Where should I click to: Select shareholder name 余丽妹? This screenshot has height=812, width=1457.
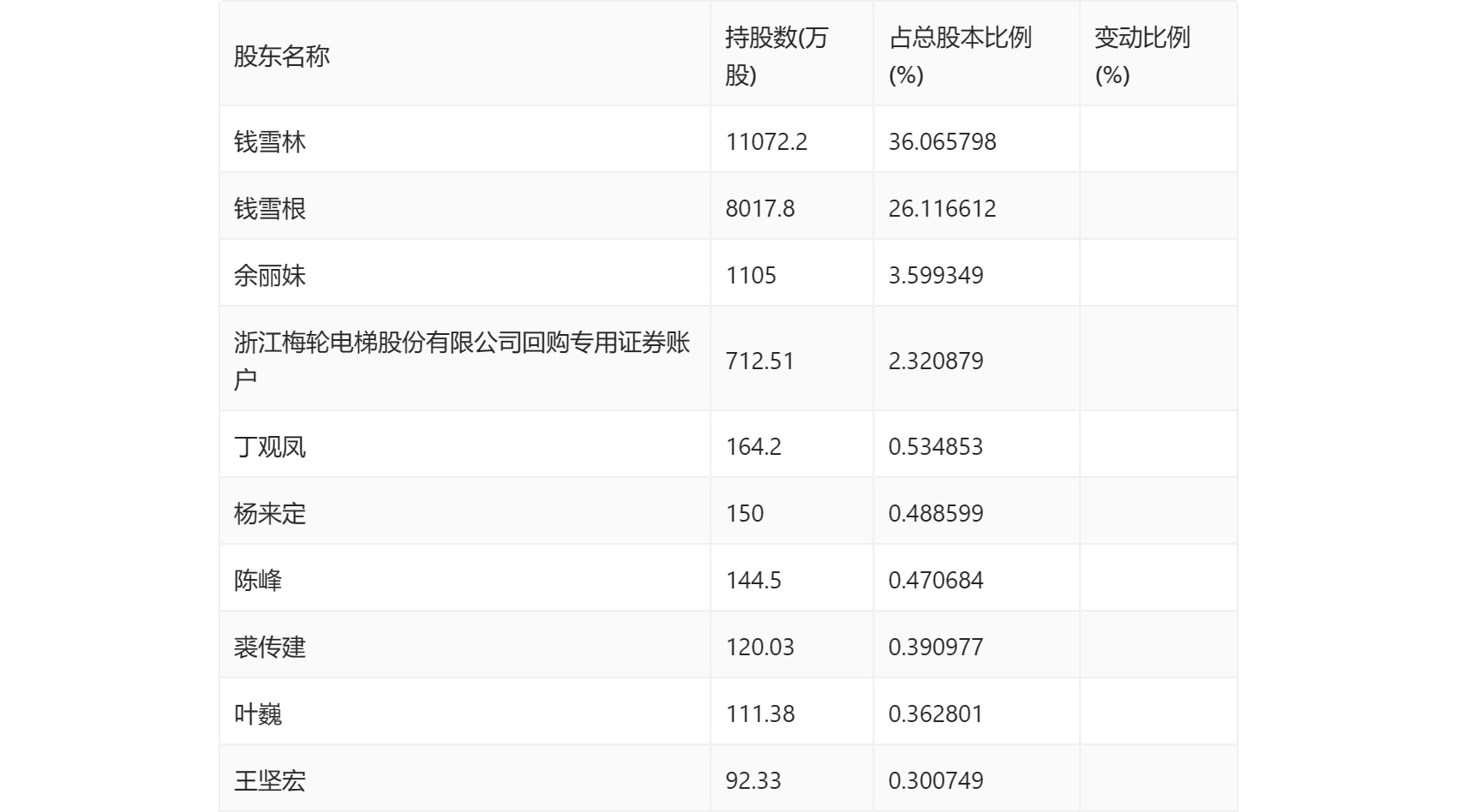tap(270, 275)
